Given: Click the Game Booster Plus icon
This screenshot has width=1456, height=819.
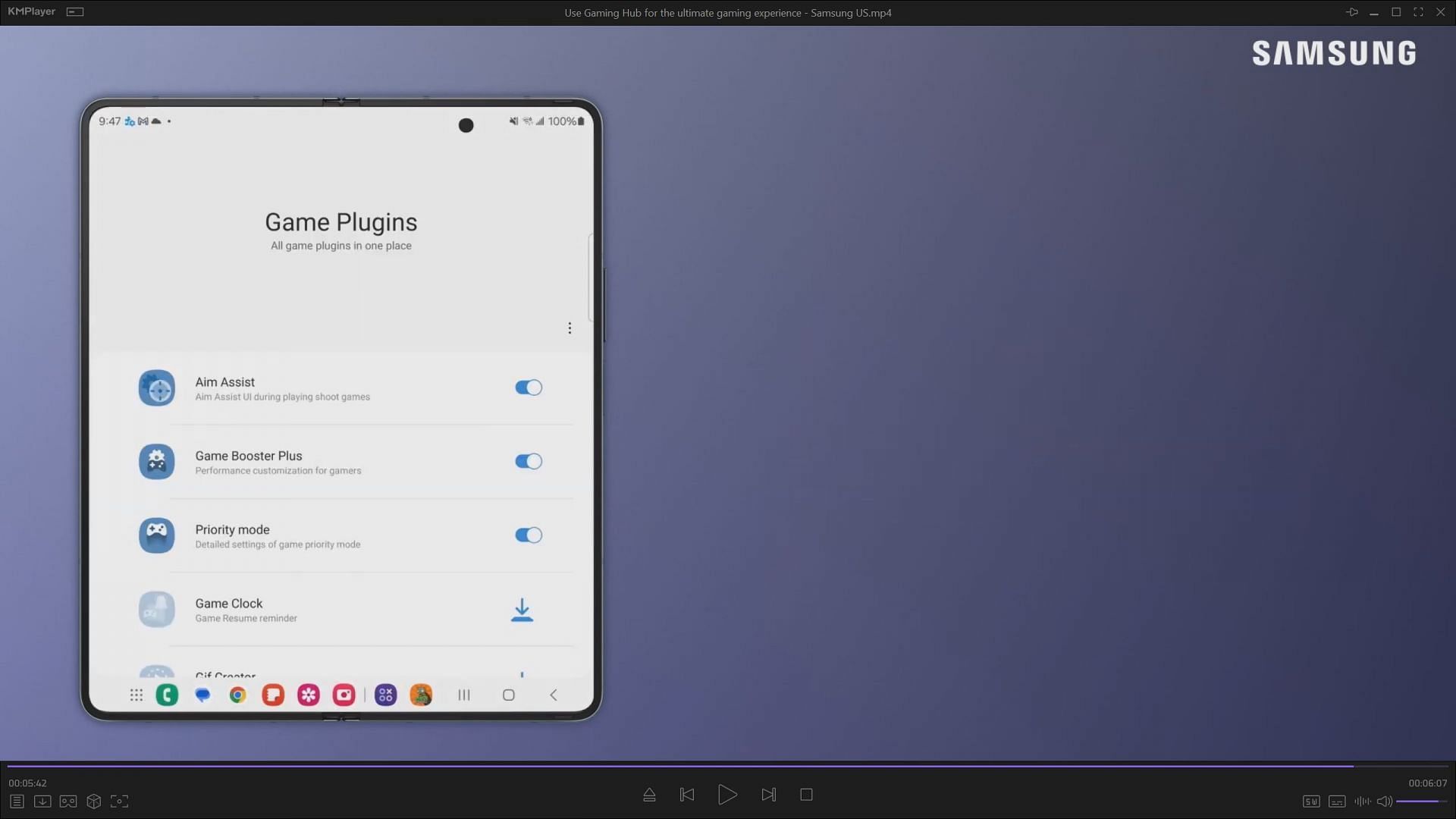Looking at the screenshot, I should pos(156,461).
